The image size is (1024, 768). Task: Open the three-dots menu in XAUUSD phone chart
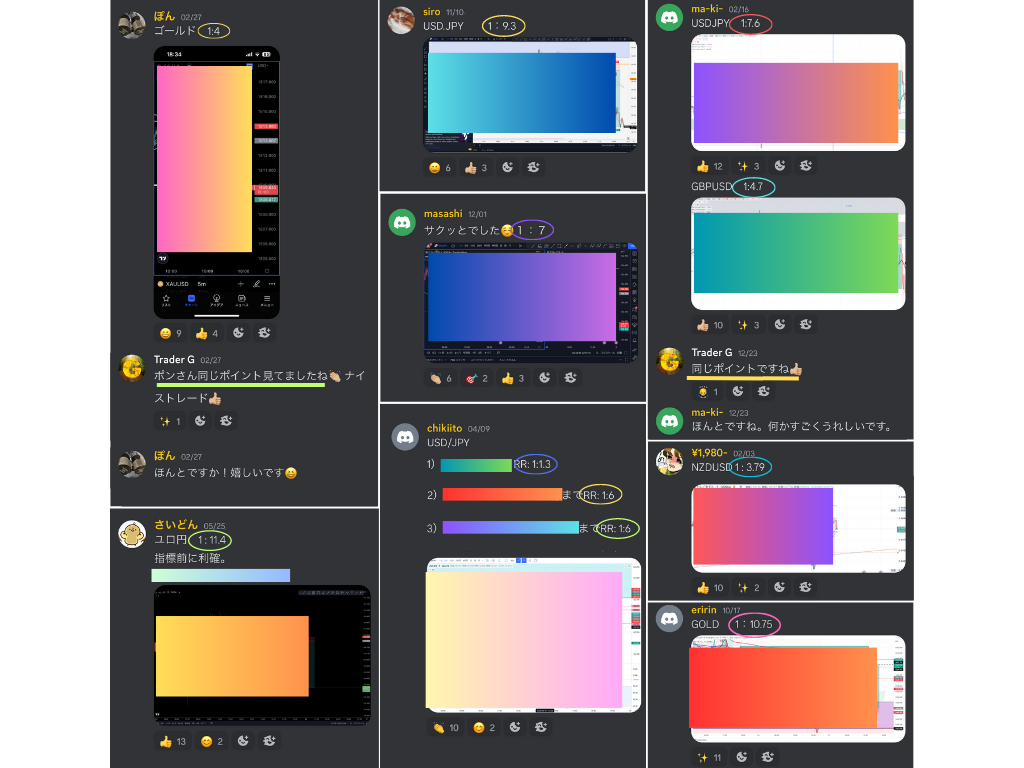click(271, 284)
